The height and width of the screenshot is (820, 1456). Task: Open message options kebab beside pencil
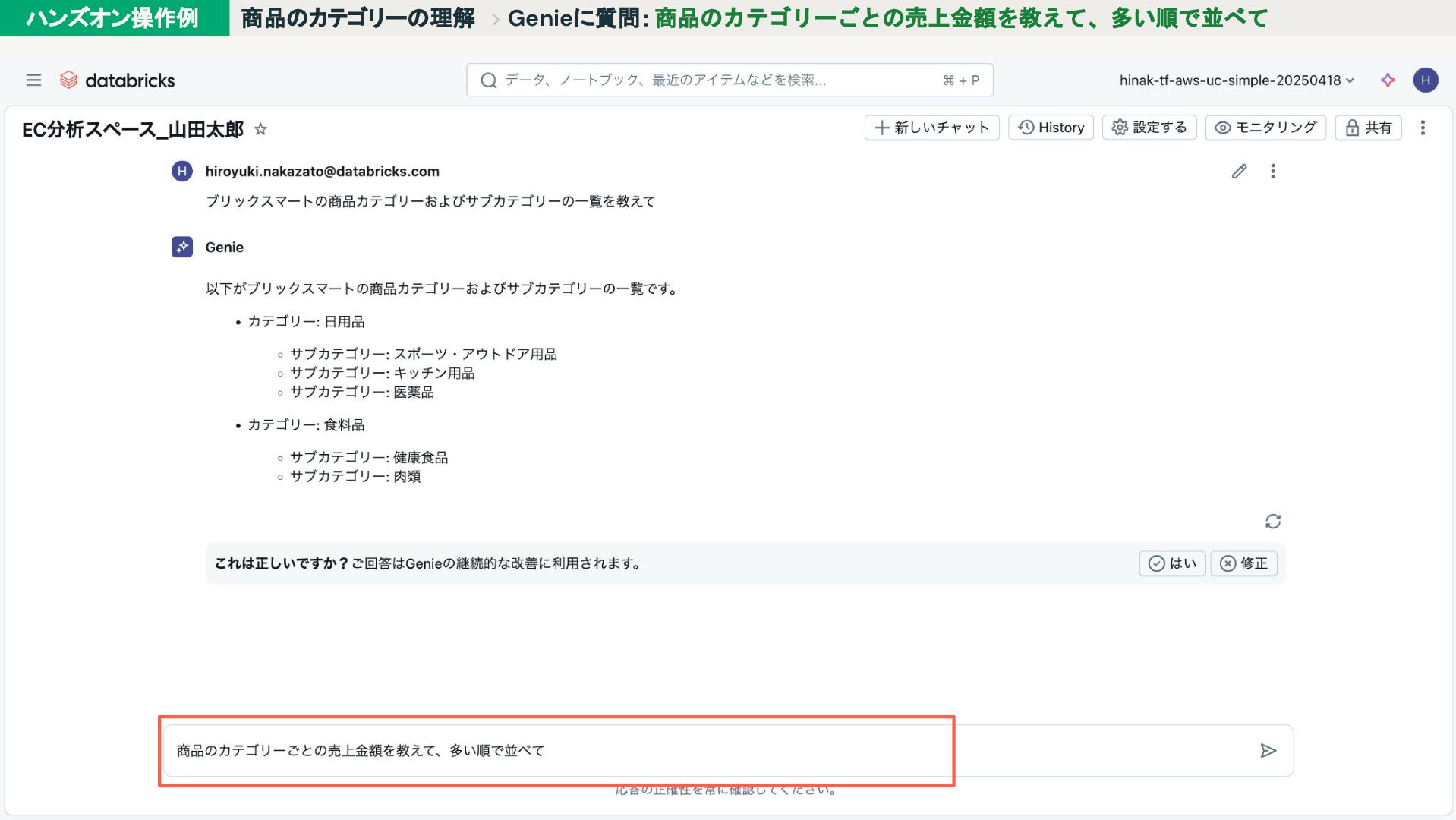(1273, 172)
